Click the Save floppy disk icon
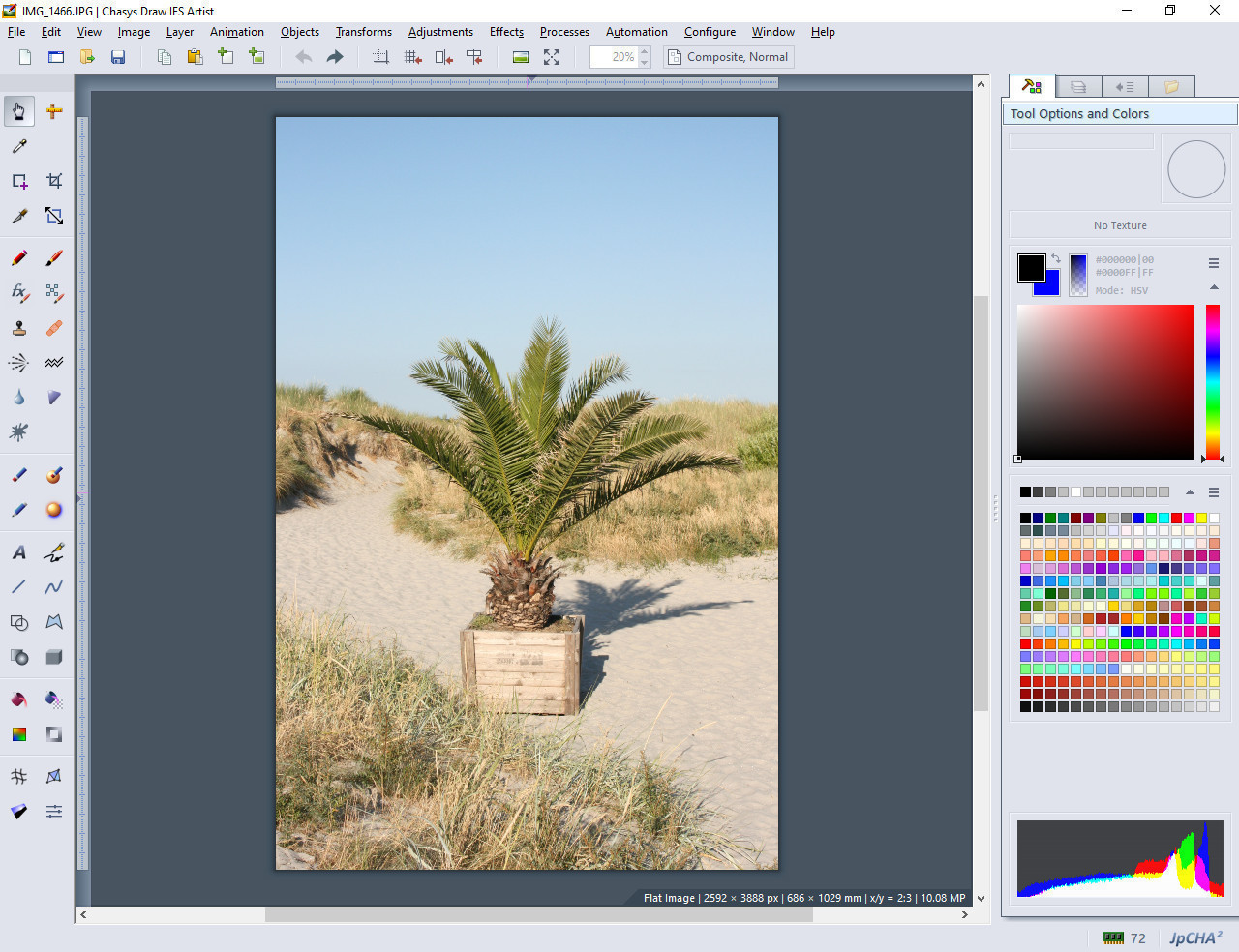The width and height of the screenshot is (1239, 952). click(x=118, y=57)
